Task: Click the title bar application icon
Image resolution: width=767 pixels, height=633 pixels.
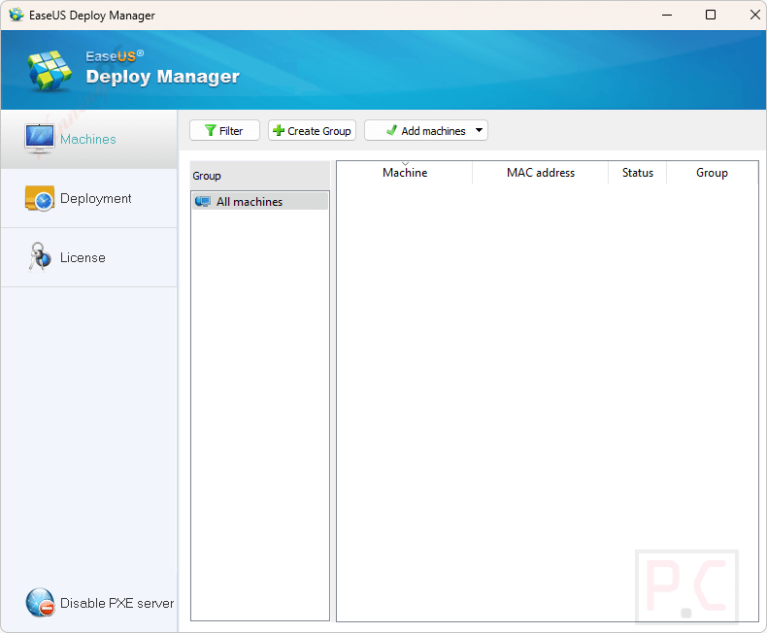Action: pos(16,15)
